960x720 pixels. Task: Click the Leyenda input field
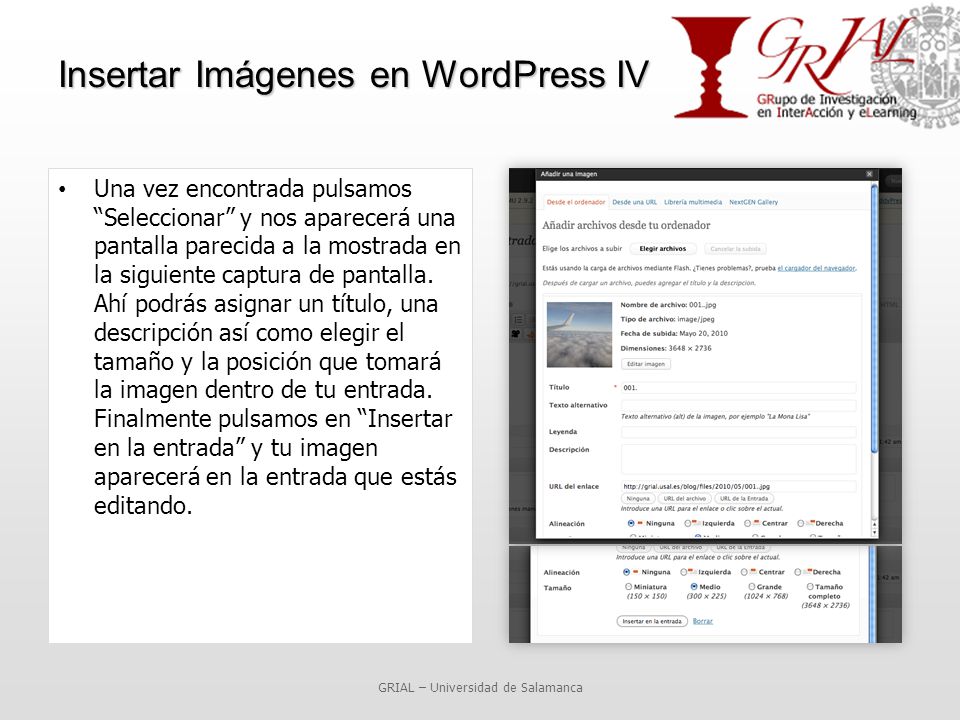click(x=738, y=432)
